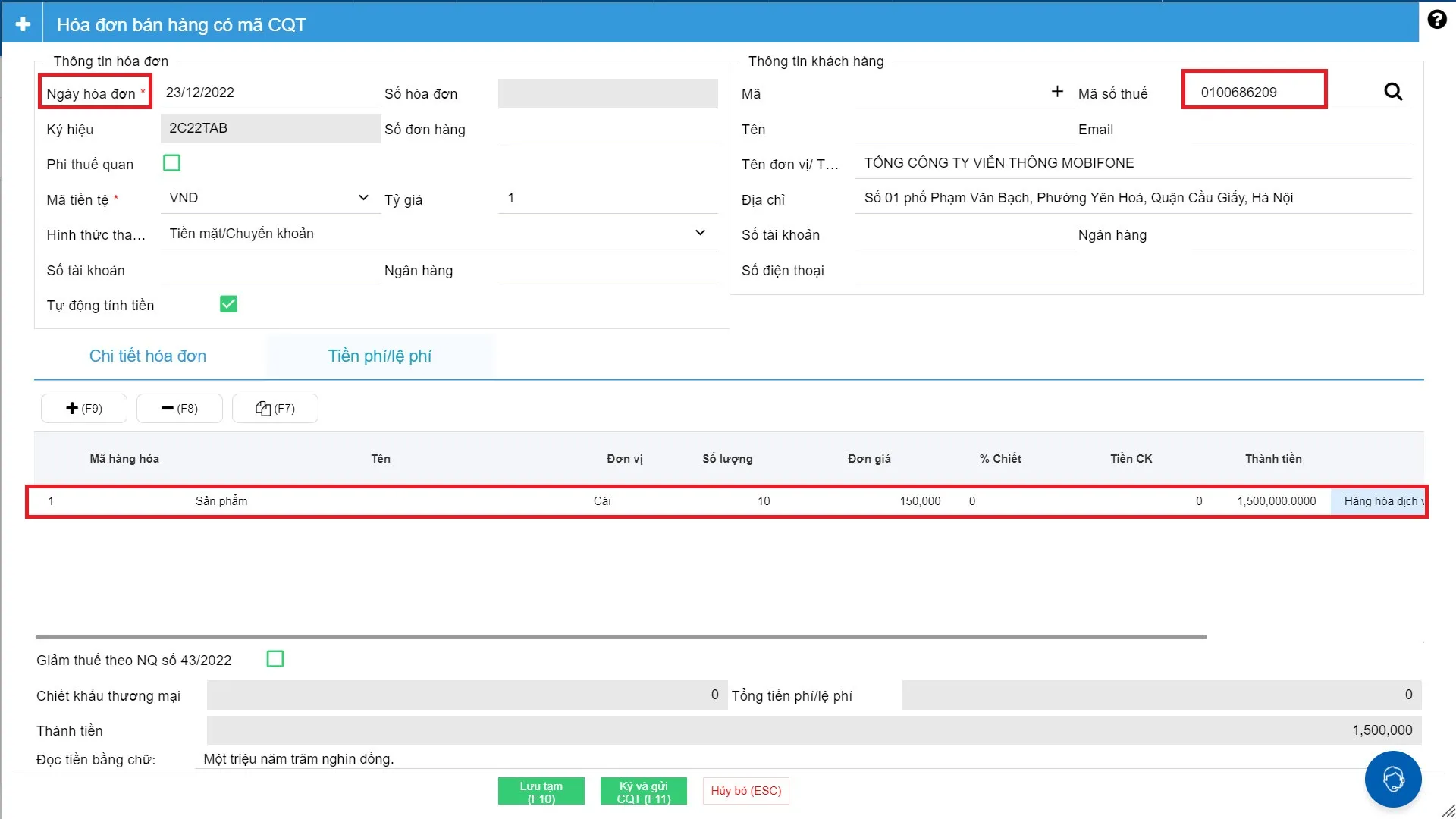Switch to Chi tiết hóa đơn tab
This screenshot has height=819, width=1456.
(x=148, y=356)
